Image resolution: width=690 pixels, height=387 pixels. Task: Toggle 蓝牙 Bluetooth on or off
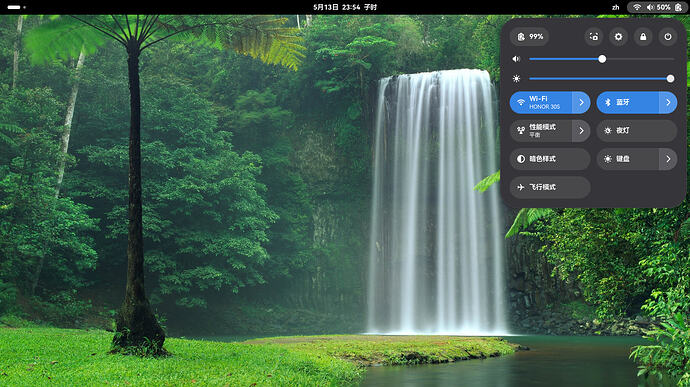tap(628, 102)
